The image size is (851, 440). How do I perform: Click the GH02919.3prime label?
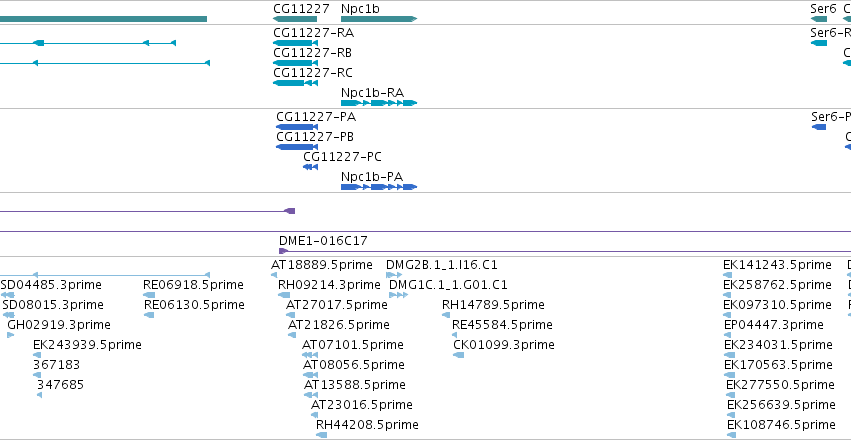[x=59, y=325]
